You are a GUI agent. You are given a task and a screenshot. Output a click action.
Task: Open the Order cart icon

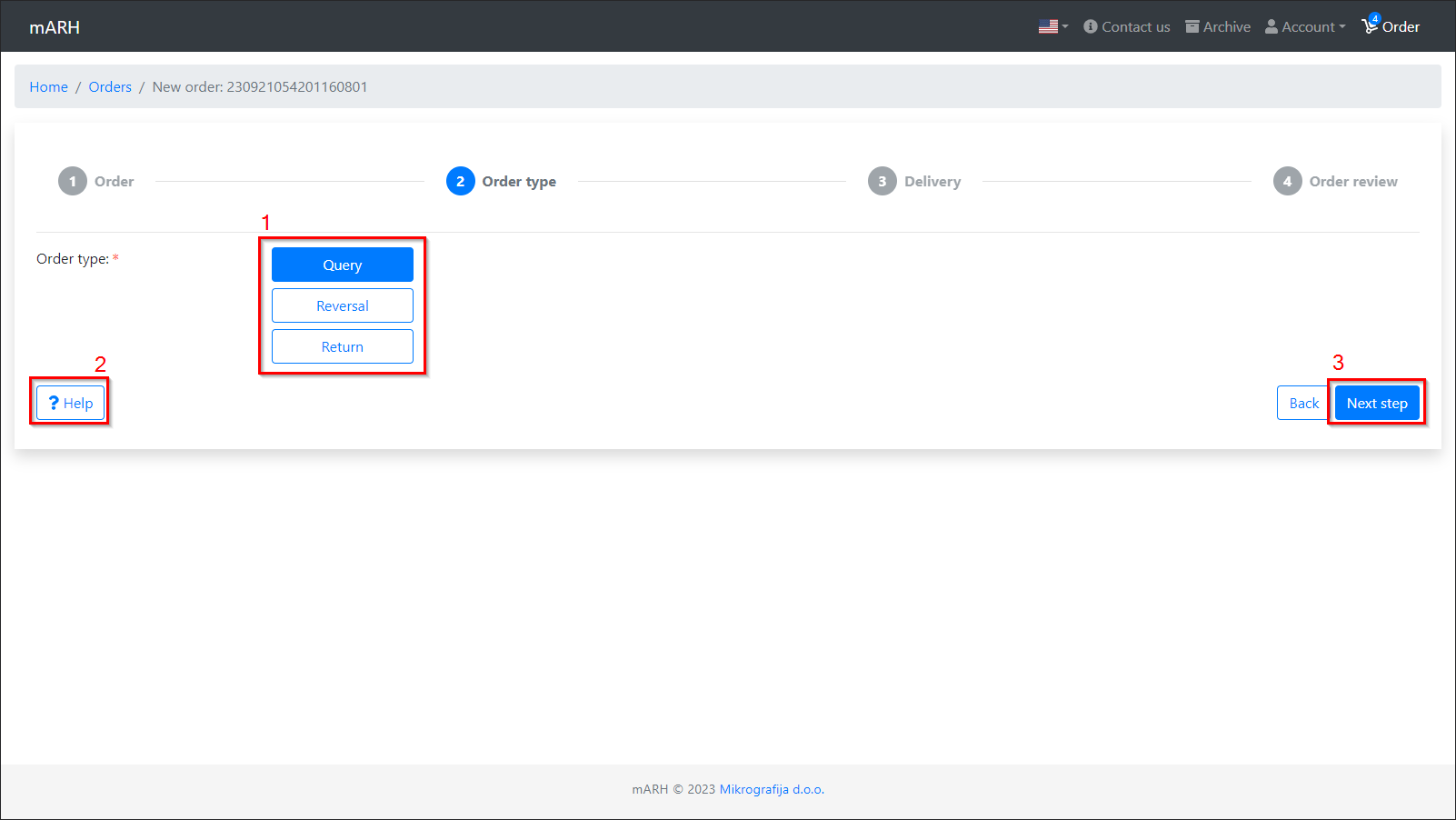[x=1370, y=26]
